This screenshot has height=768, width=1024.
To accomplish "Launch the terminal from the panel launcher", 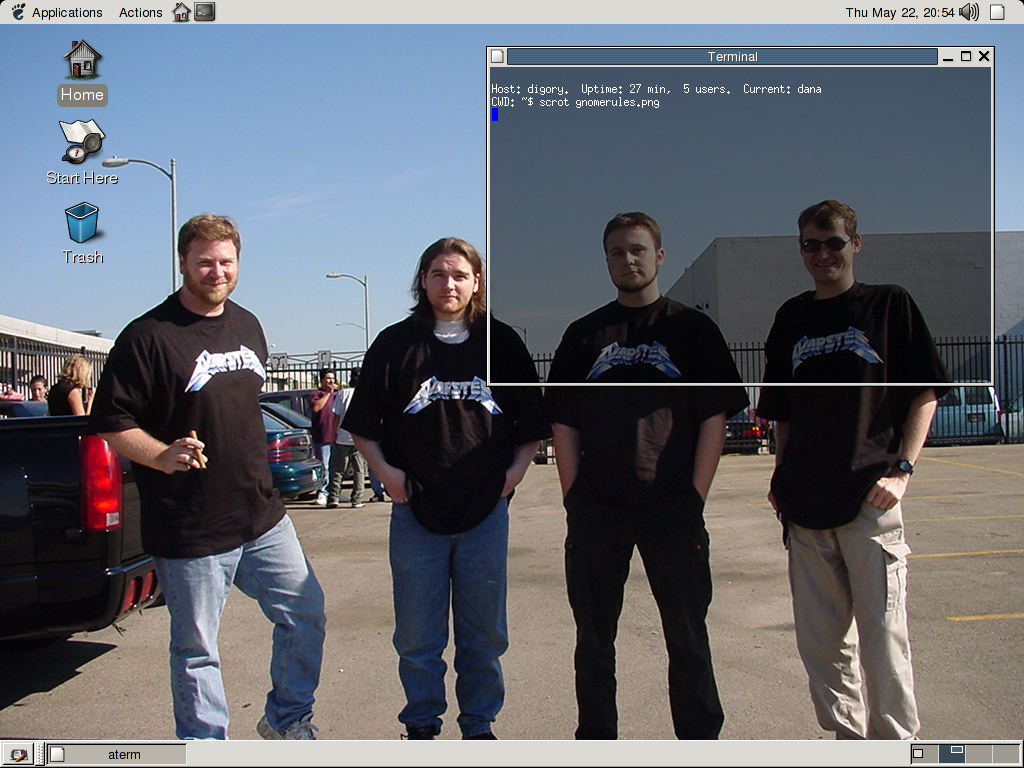I will click(x=204, y=12).
